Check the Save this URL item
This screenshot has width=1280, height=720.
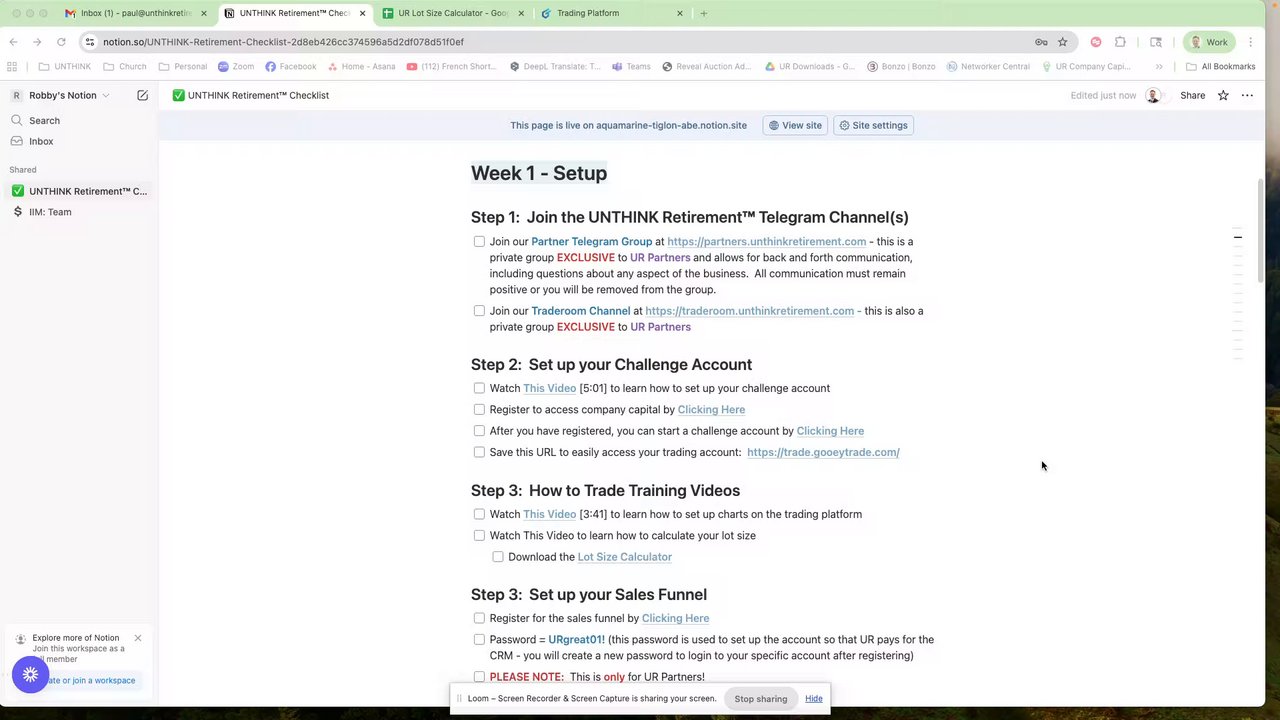pyautogui.click(x=479, y=452)
